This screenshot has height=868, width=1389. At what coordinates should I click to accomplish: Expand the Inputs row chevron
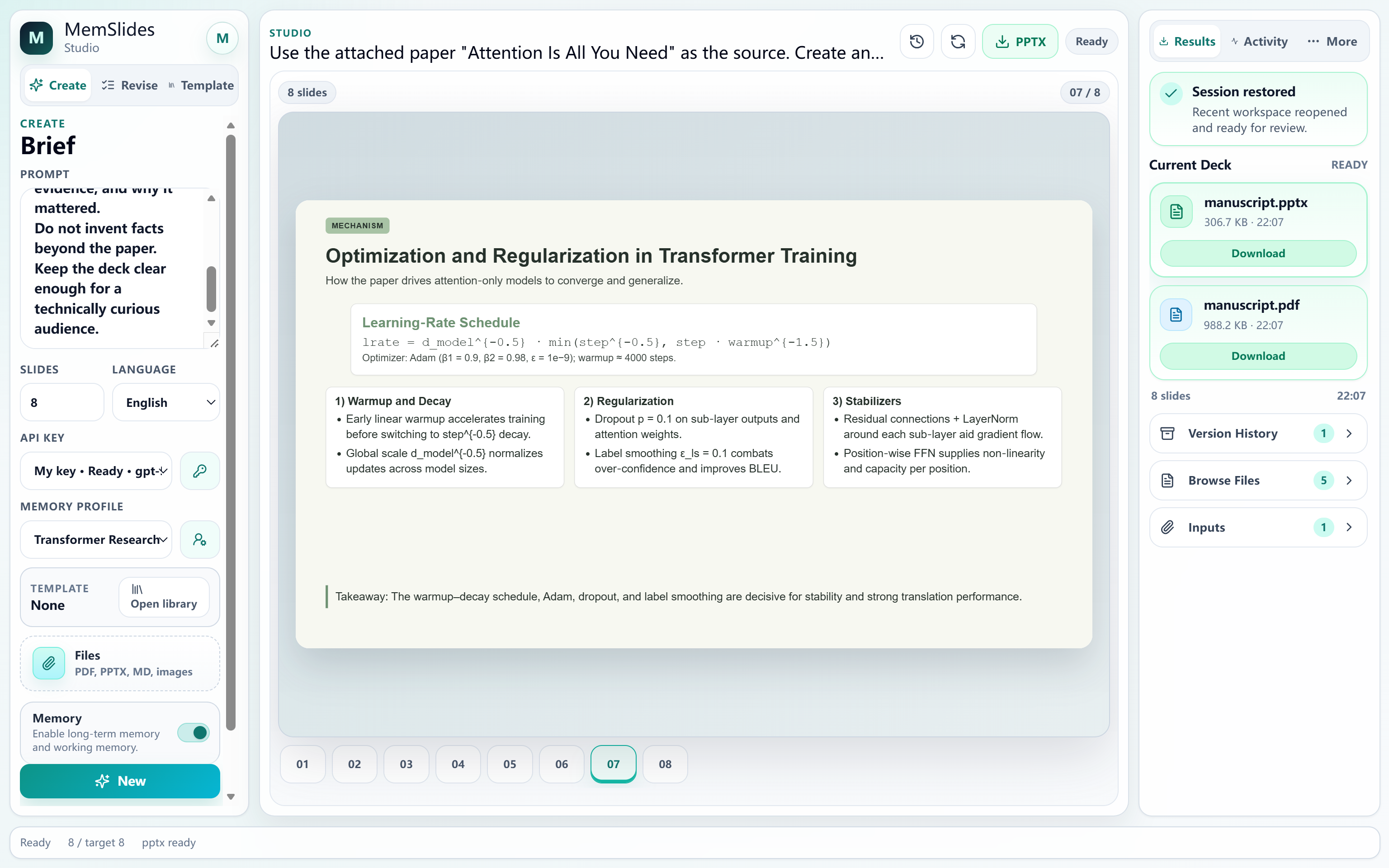point(1349,528)
